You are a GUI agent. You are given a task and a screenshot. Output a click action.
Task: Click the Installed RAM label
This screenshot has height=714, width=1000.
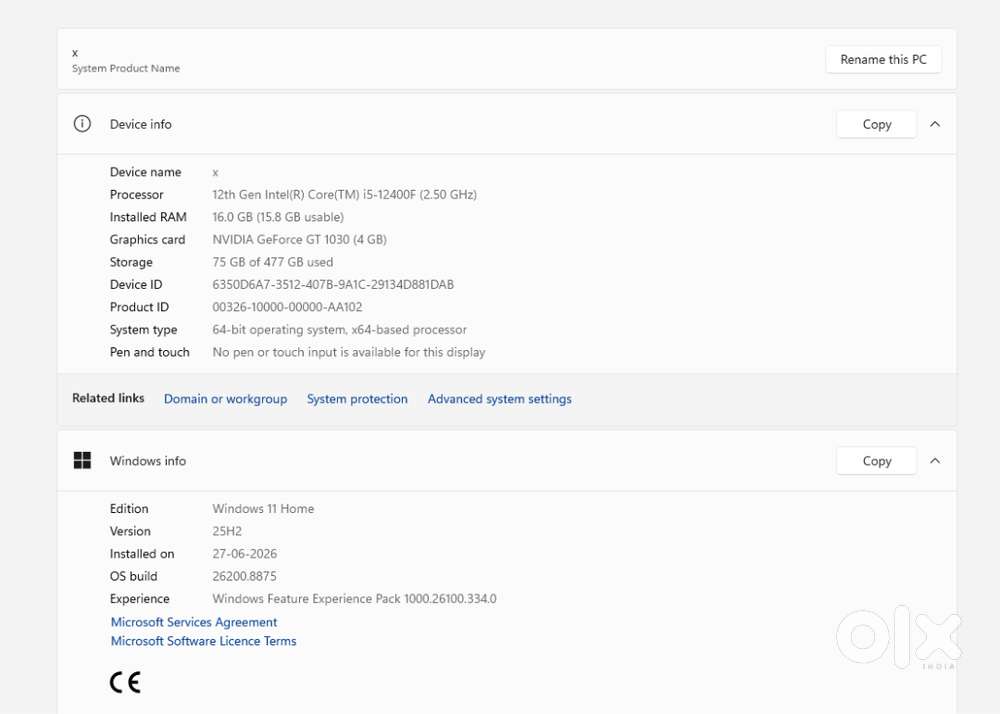pyautogui.click(x=148, y=217)
